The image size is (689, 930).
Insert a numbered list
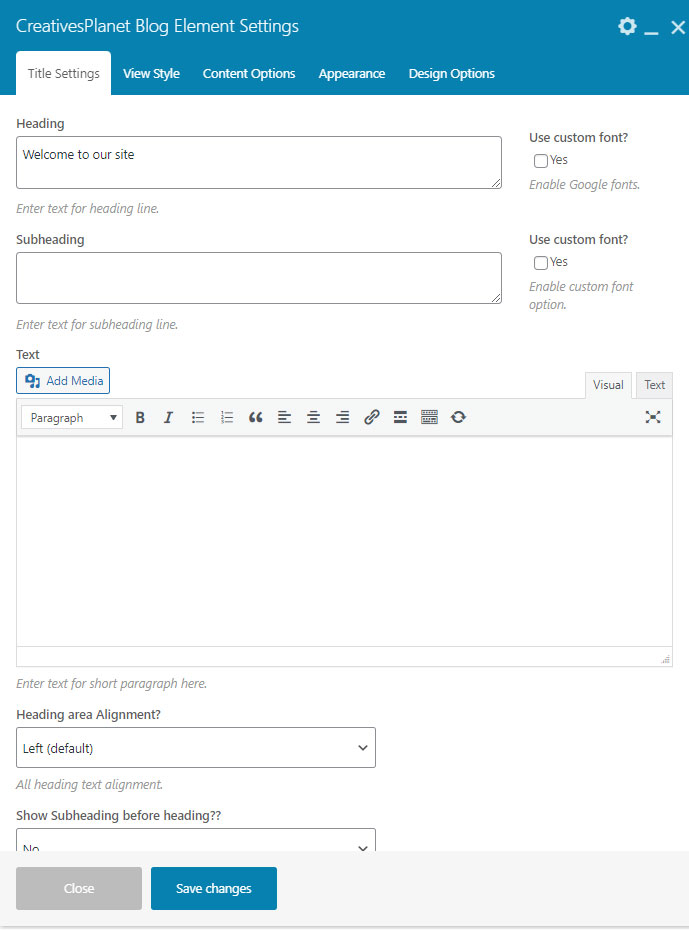pyautogui.click(x=227, y=418)
